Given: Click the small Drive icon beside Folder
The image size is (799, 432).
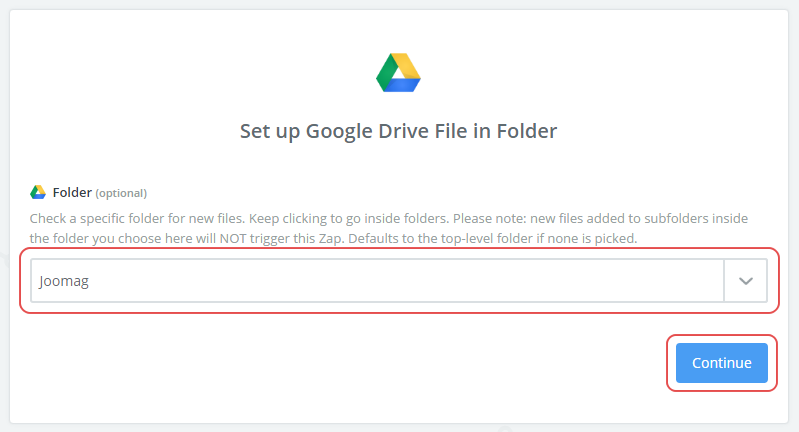Looking at the screenshot, I should pyautogui.click(x=38, y=192).
